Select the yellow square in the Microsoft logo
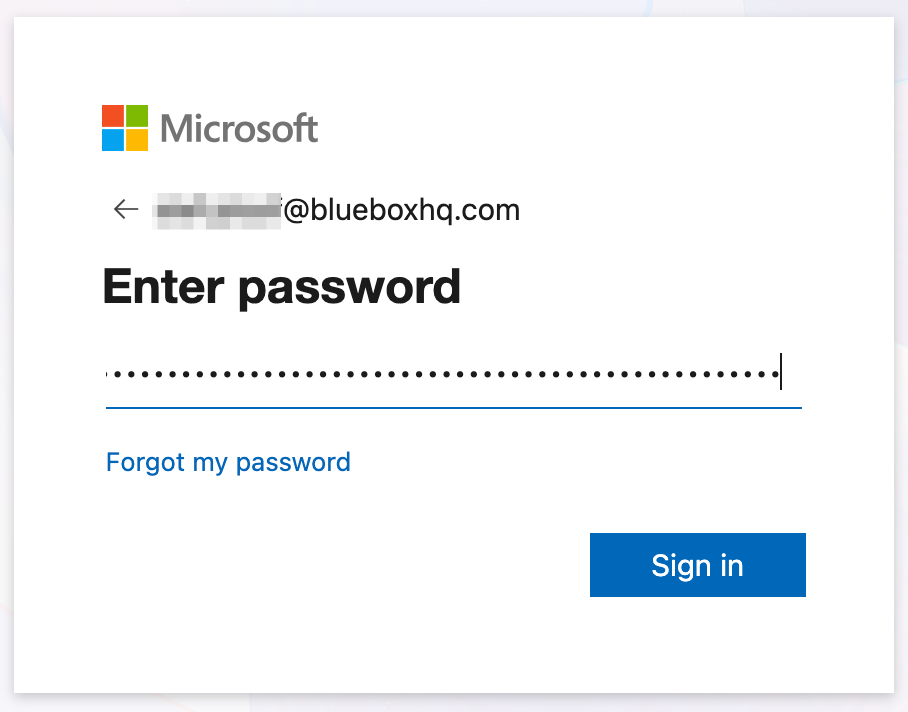Screen dimensions: 908x712 (x=136, y=141)
